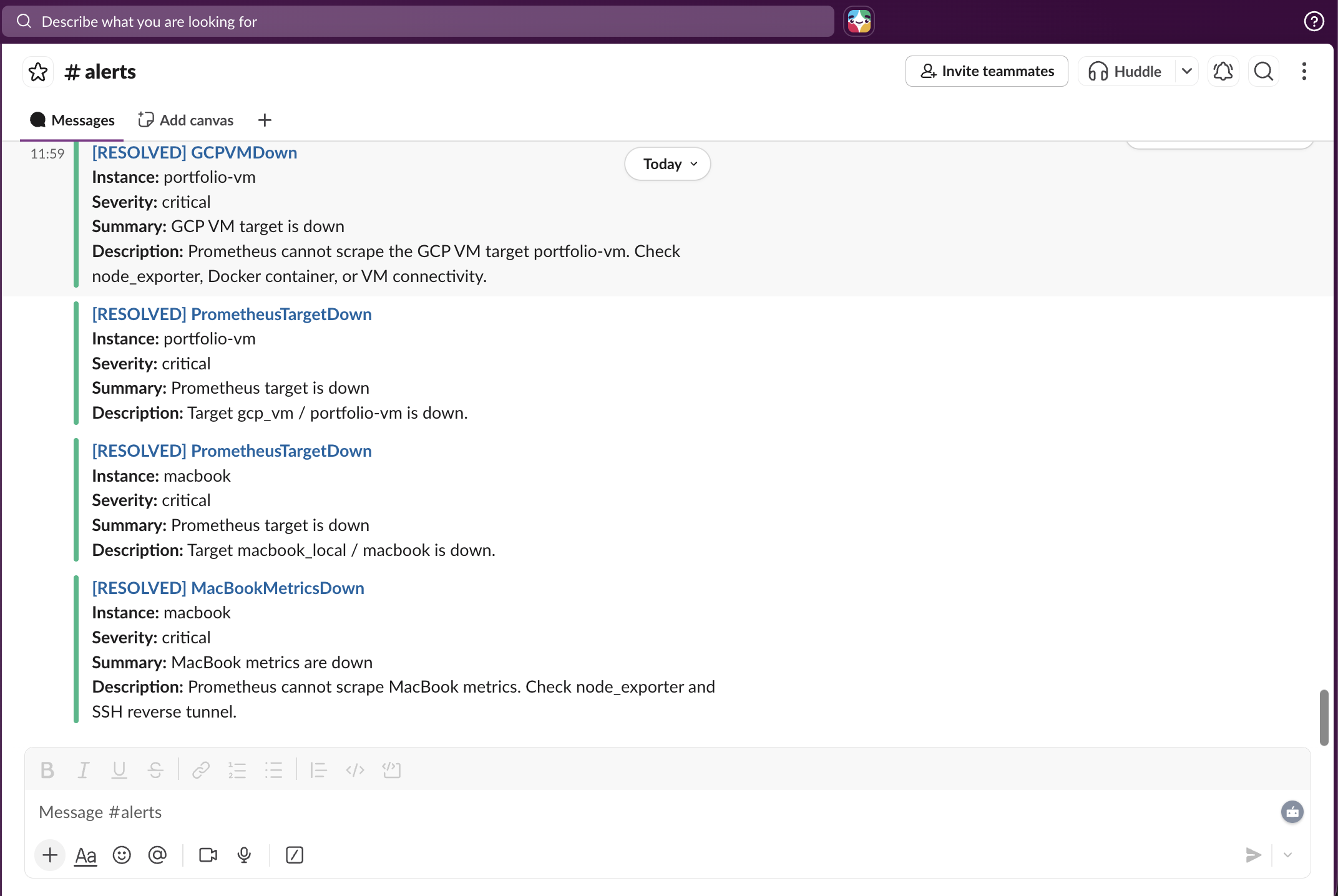Toggle inline code formatting
This screenshot has height=896, width=1338.
coord(355,770)
